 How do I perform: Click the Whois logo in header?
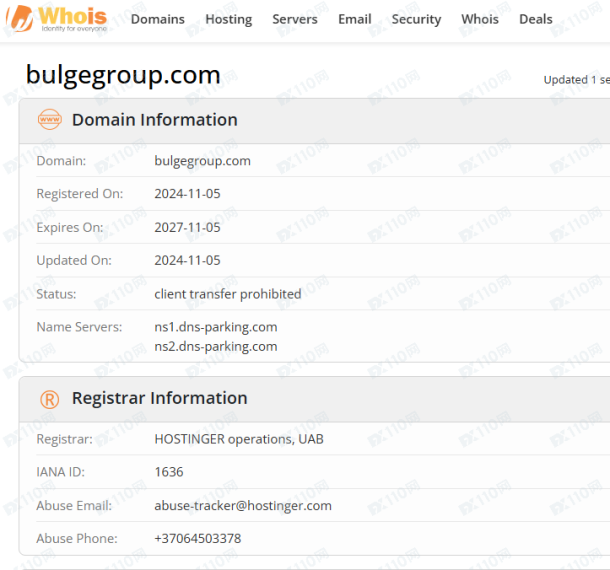[x=57, y=19]
